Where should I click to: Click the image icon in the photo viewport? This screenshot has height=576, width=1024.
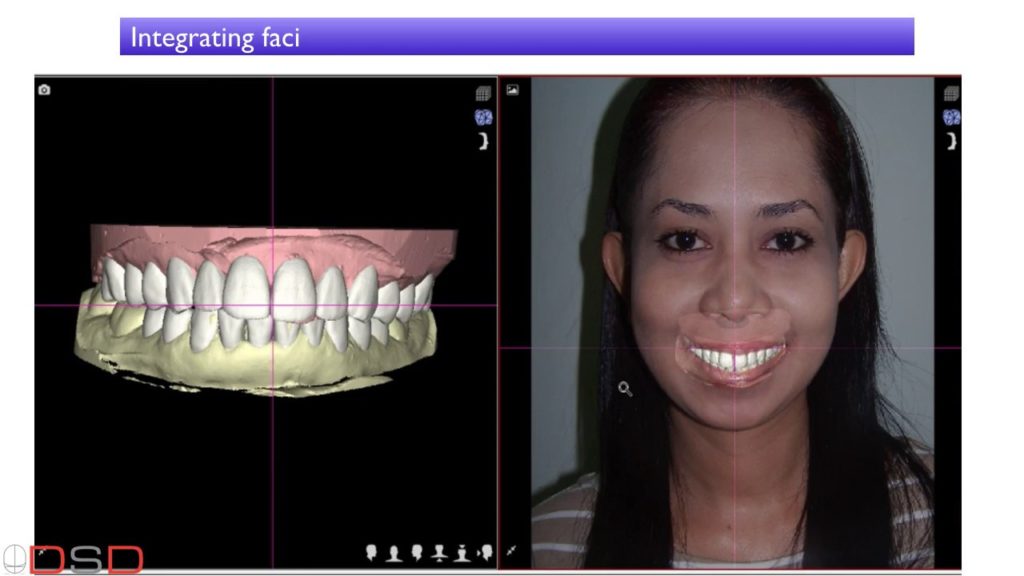[512, 90]
